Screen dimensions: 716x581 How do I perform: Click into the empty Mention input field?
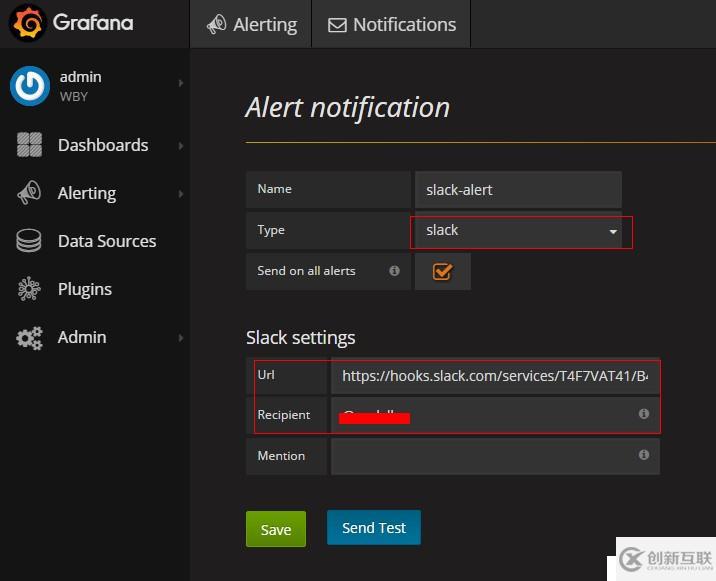[495, 456]
